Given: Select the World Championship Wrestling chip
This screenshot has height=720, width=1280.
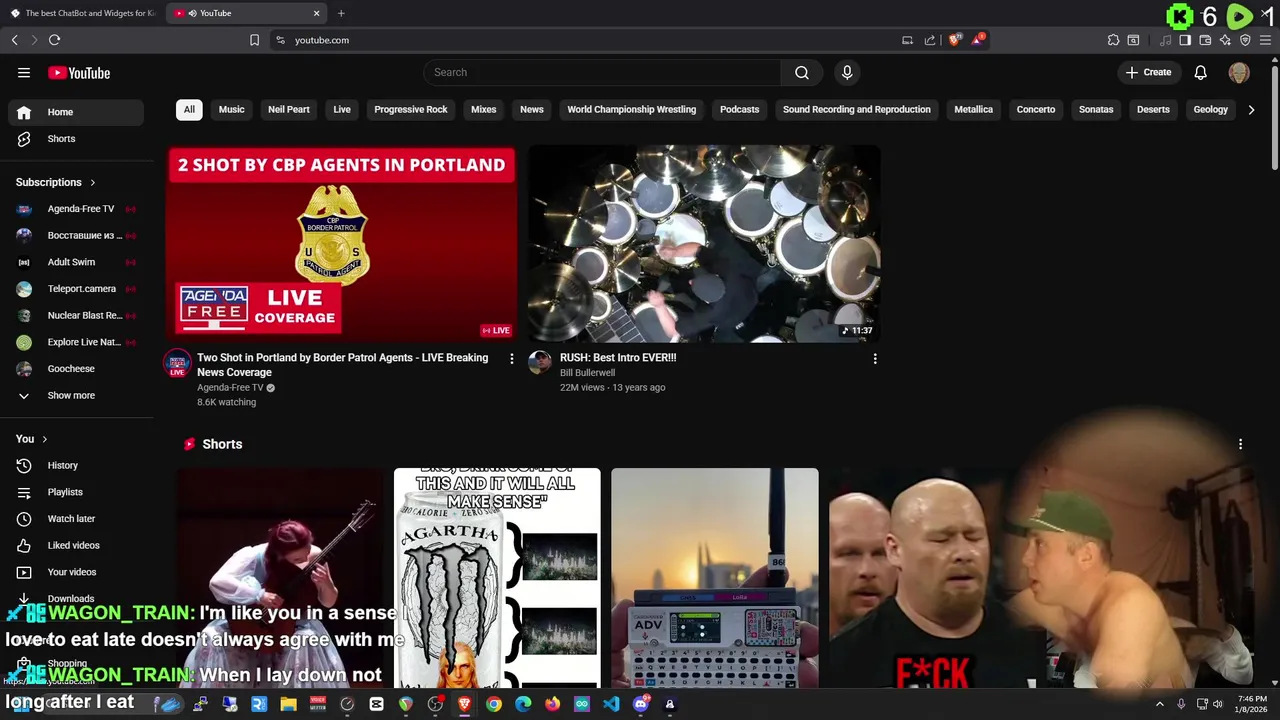Looking at the screenshot, I should (632, 110).
